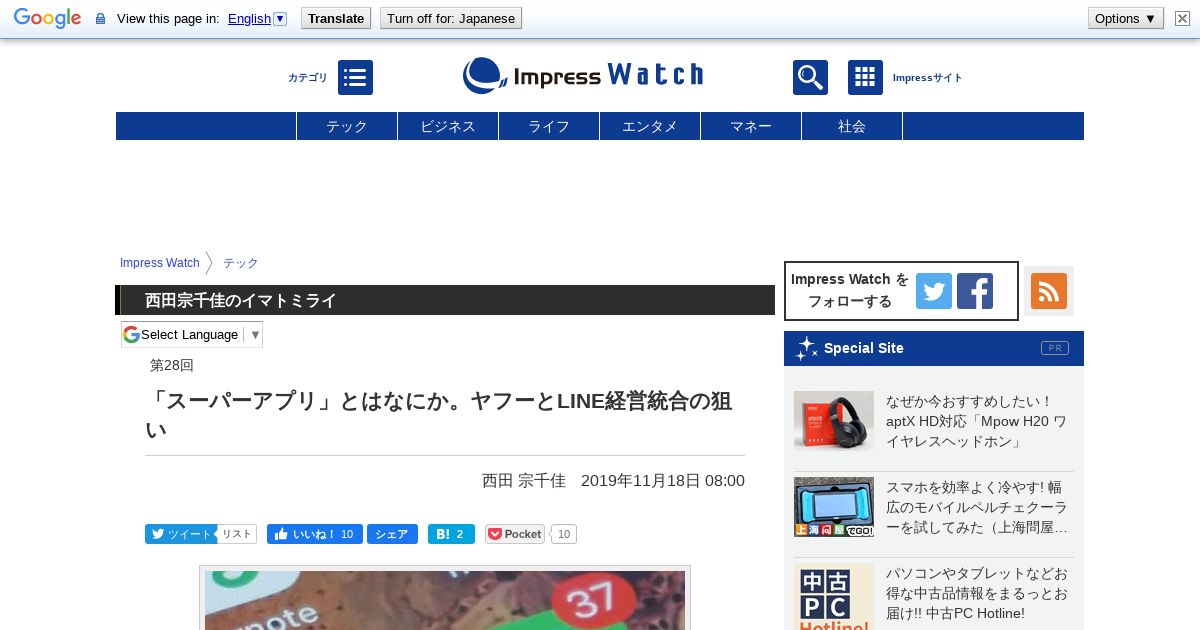Read the 中古PC Hotline article link
This screenshot has height=630, width=1200.
coord(976,593)
